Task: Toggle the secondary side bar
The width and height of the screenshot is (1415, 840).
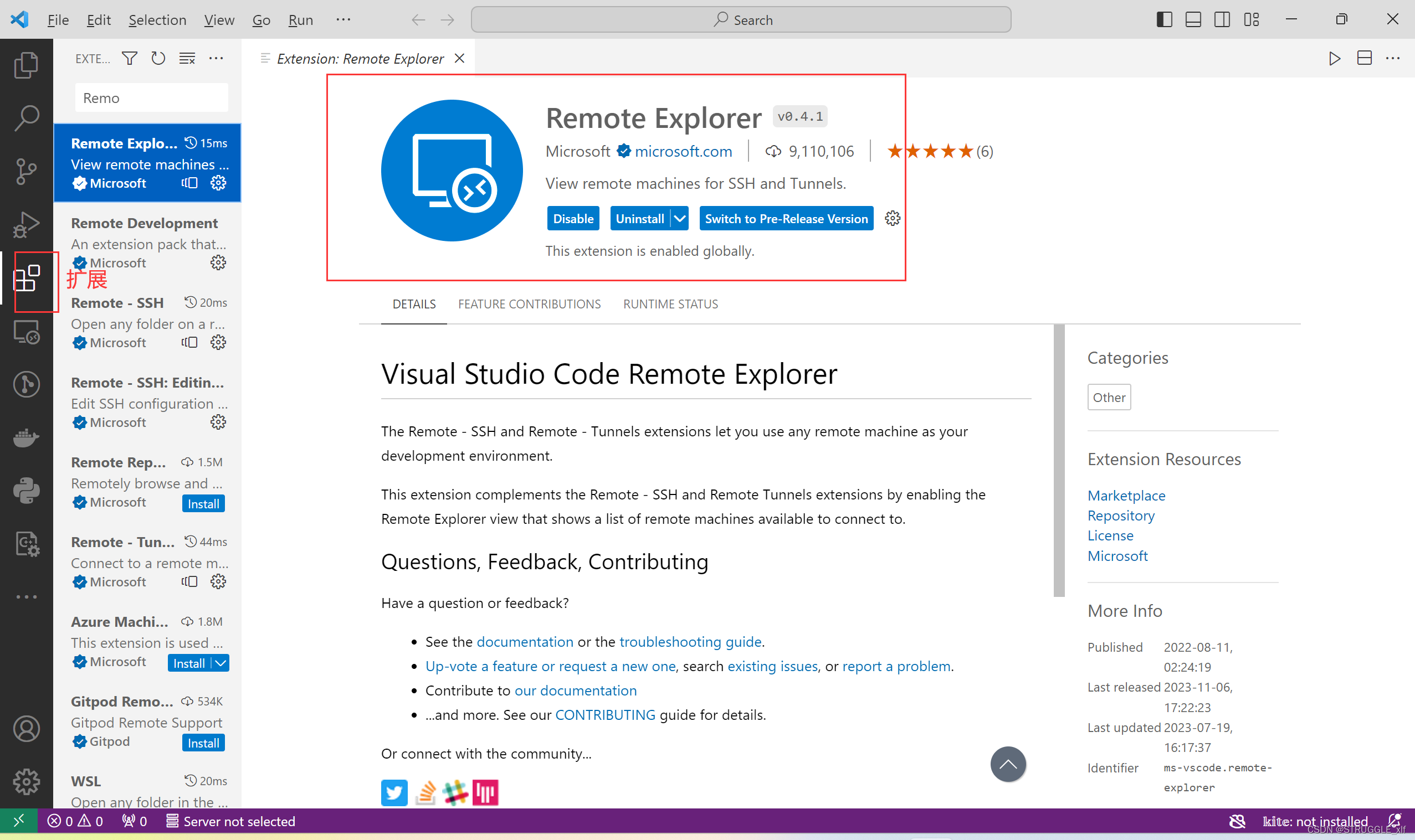Action: tap(1222, 20)
